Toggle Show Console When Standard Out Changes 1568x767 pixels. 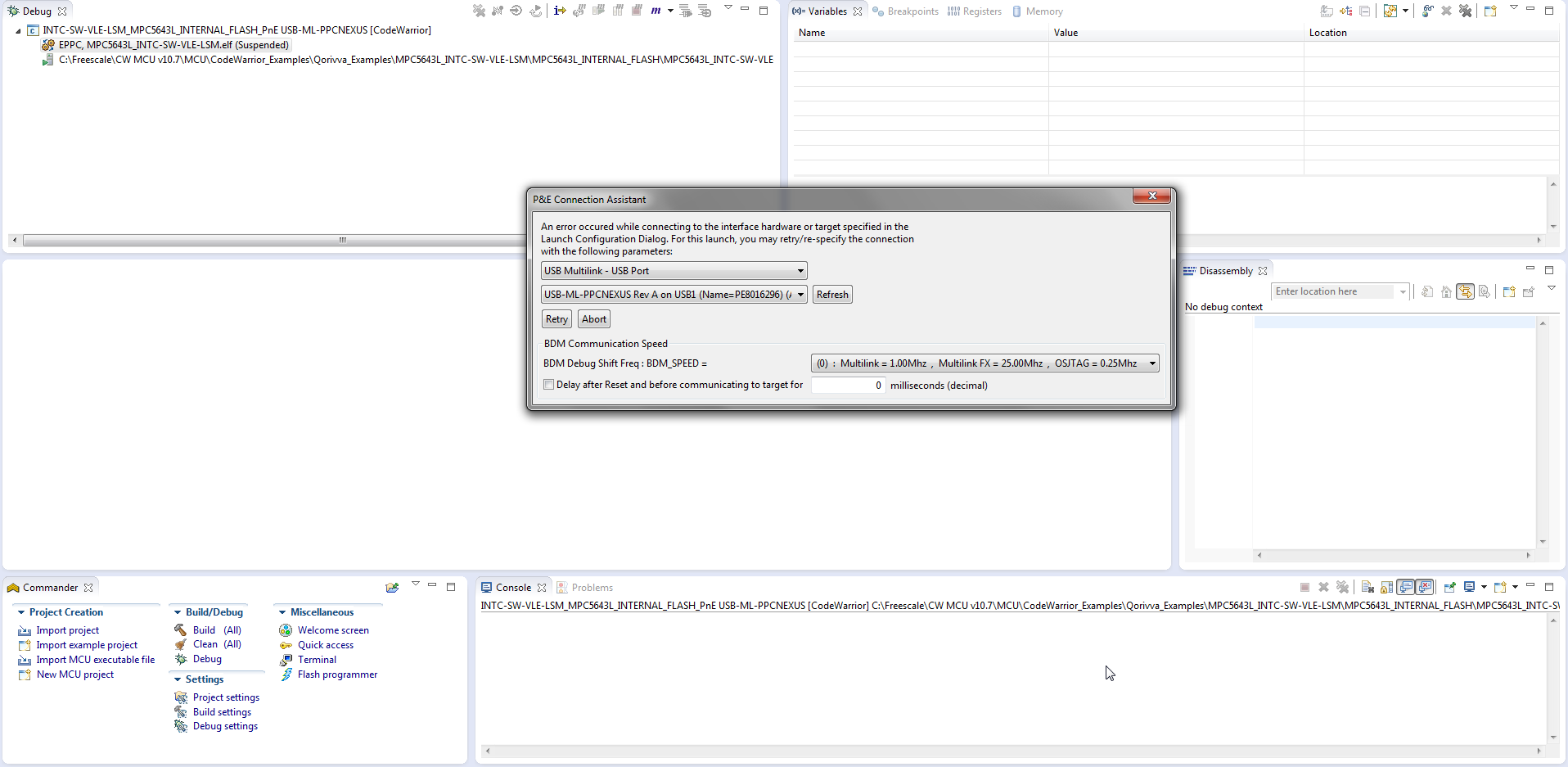coord(1406,587)
